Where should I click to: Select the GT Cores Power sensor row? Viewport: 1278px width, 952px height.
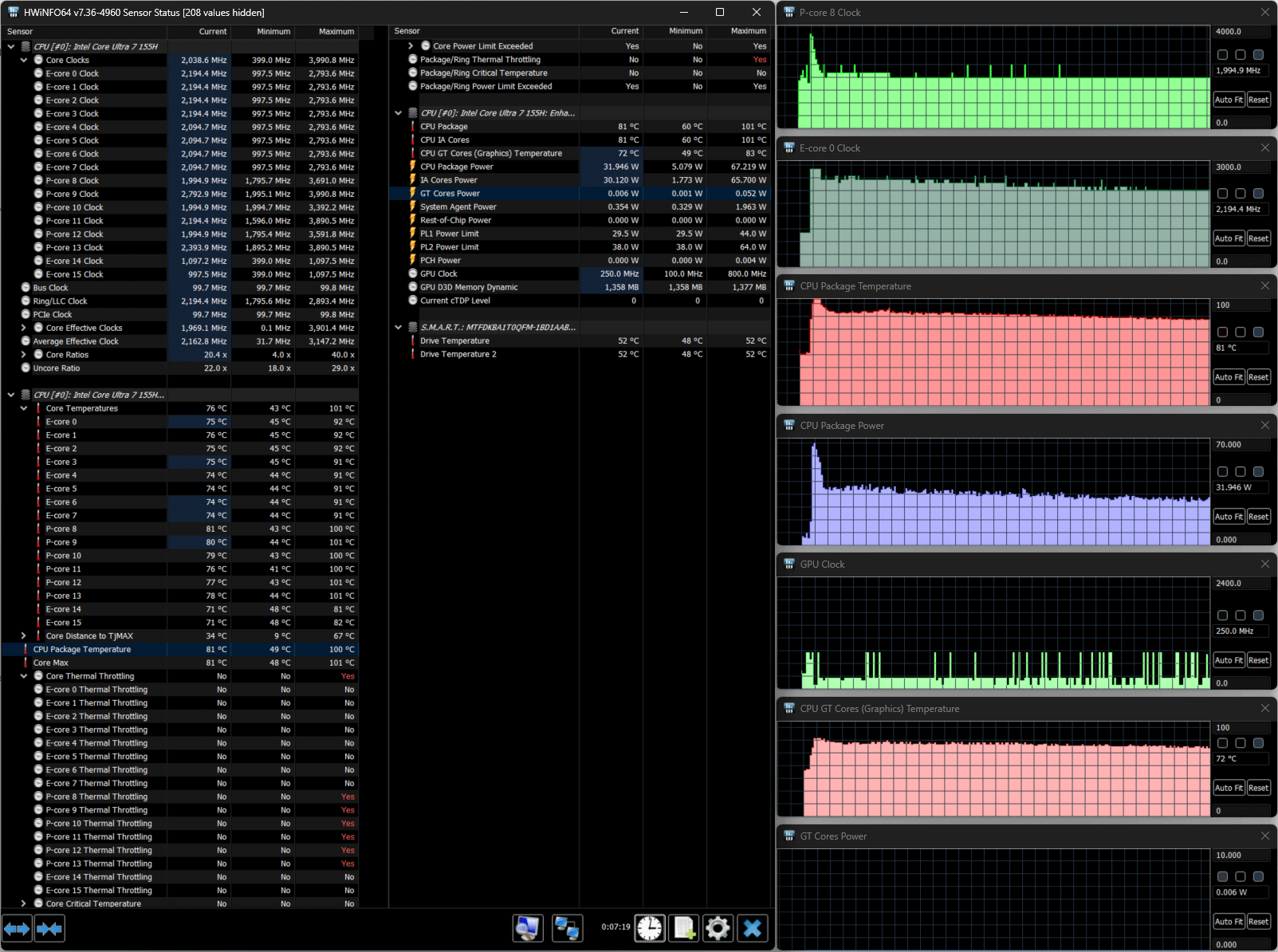(580, 194)
